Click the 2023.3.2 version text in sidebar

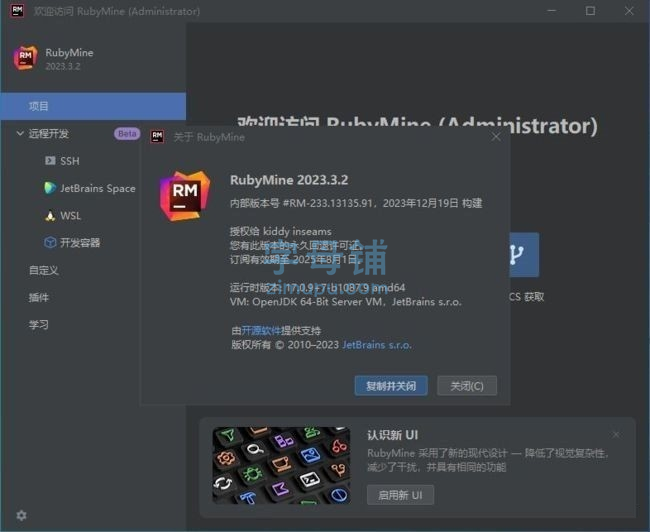coord(63,66)
